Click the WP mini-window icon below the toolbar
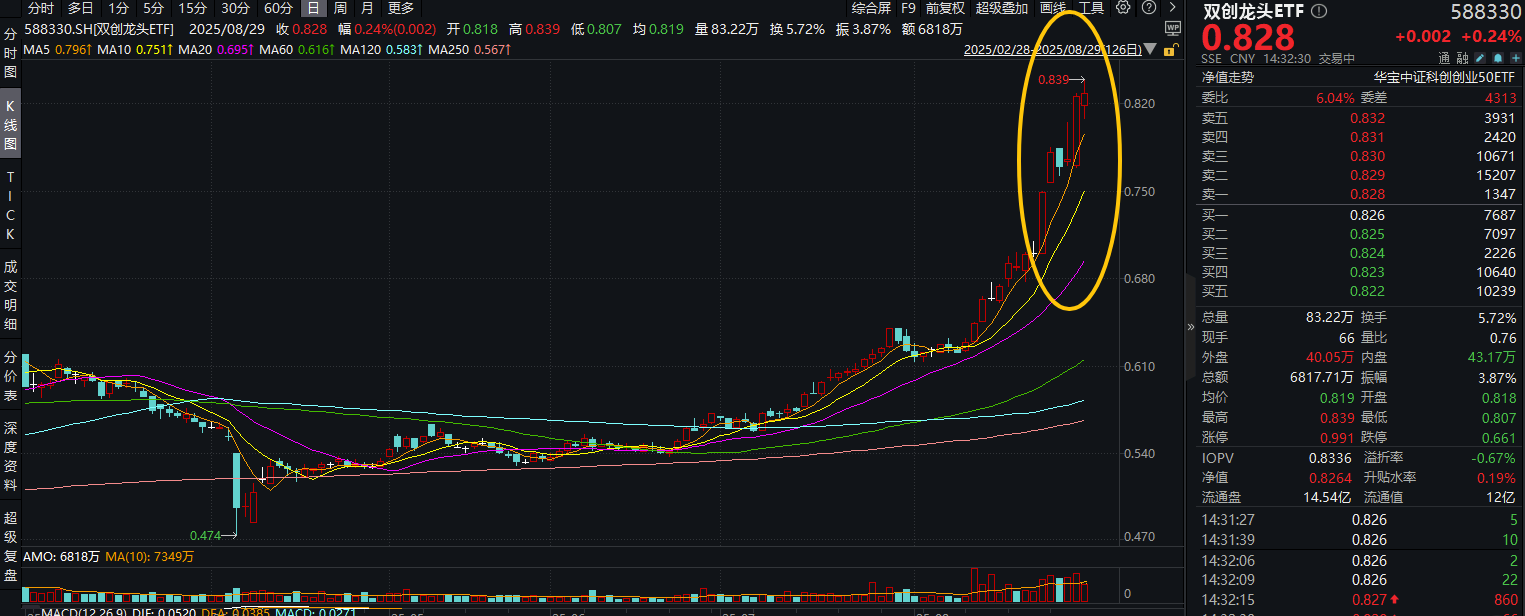The height and width of the screenshot is (616, 1525). [x=1174, y=28]
